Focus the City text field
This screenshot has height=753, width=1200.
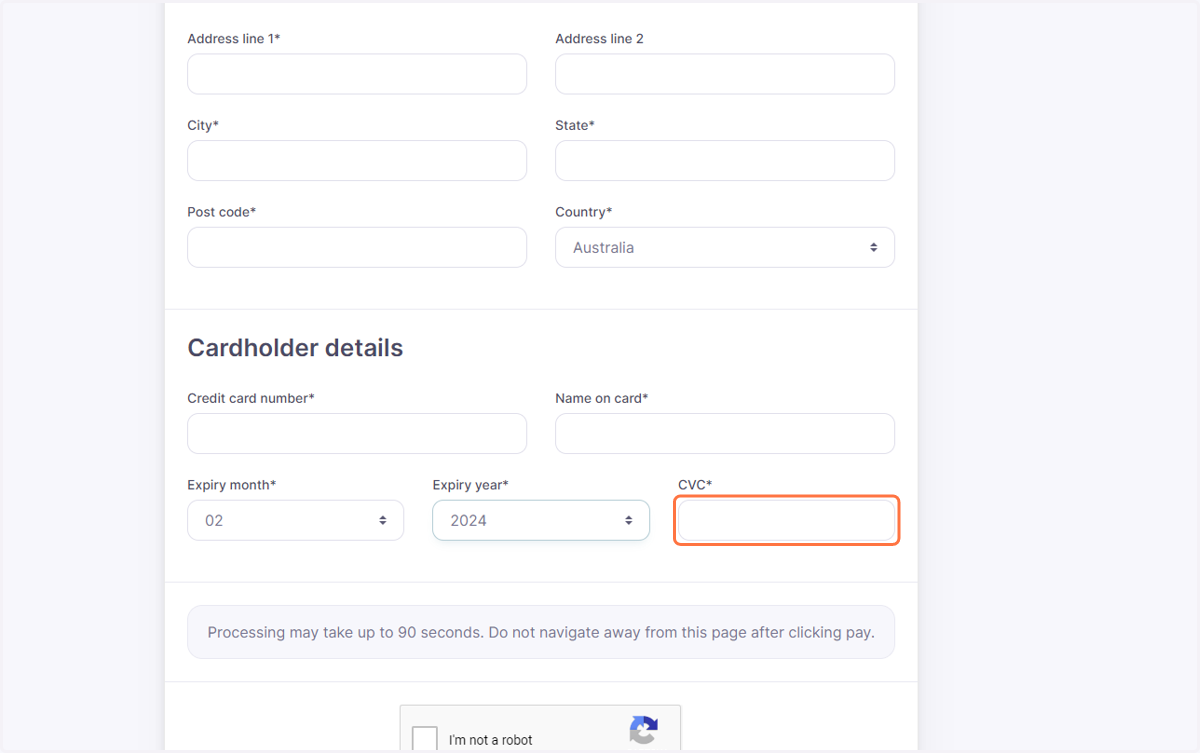(357, 161)
